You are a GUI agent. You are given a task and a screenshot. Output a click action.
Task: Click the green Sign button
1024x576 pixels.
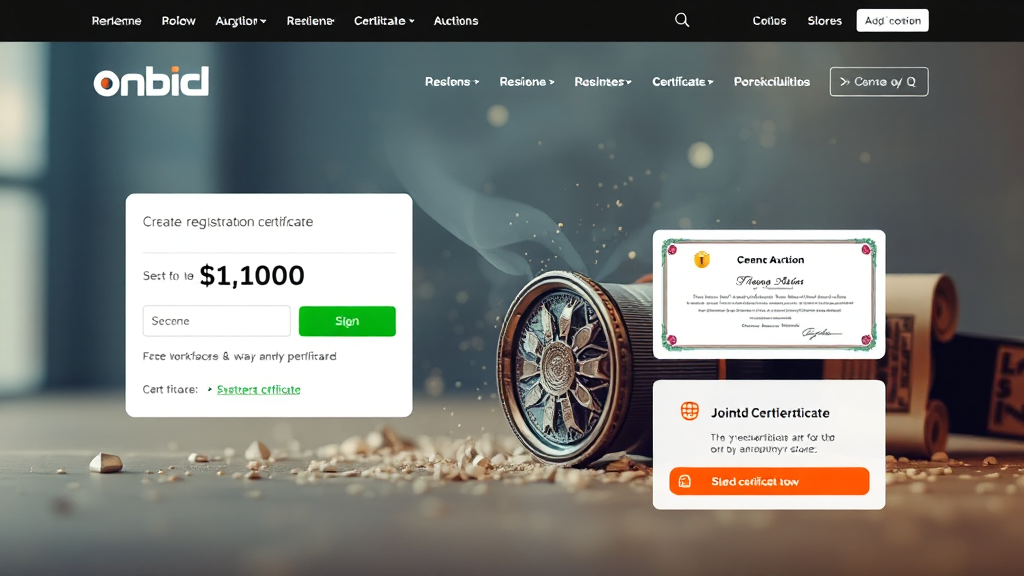point(347,321)
